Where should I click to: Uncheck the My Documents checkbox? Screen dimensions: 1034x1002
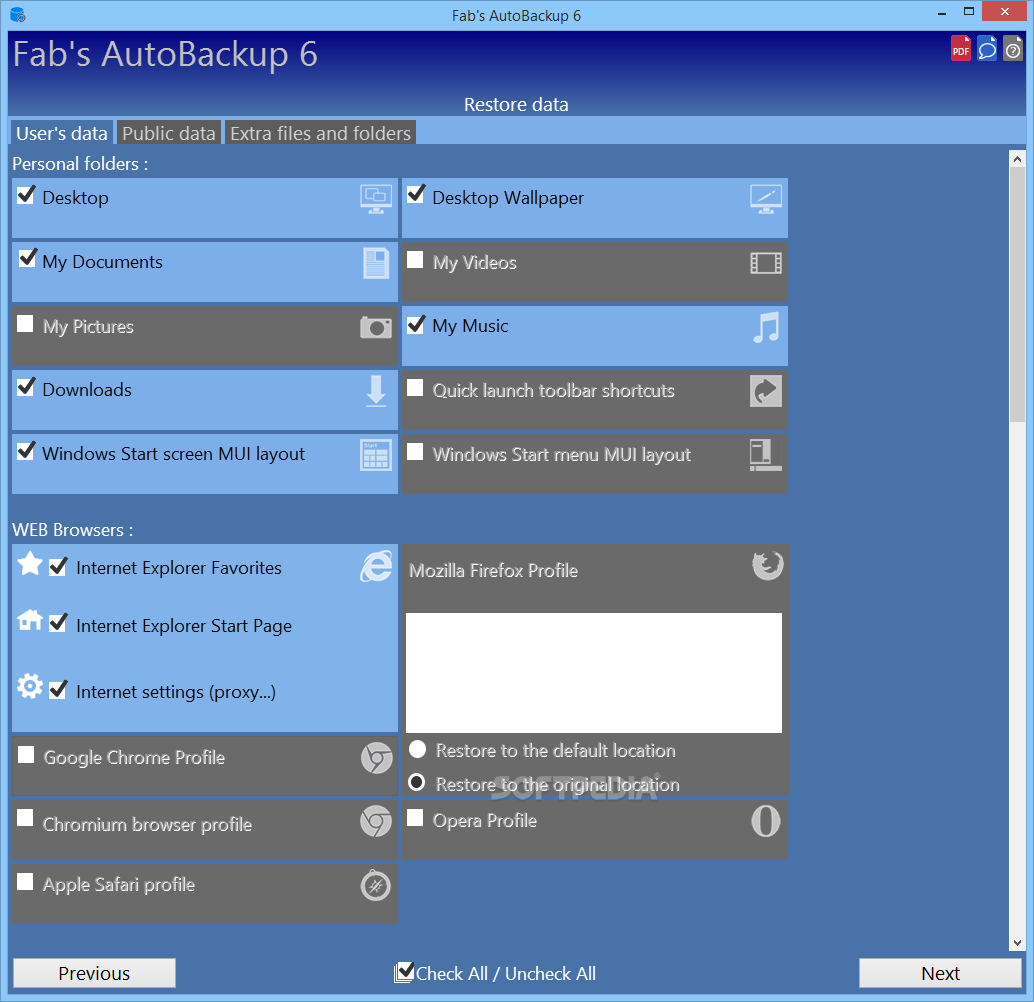(x=28, y=258)
